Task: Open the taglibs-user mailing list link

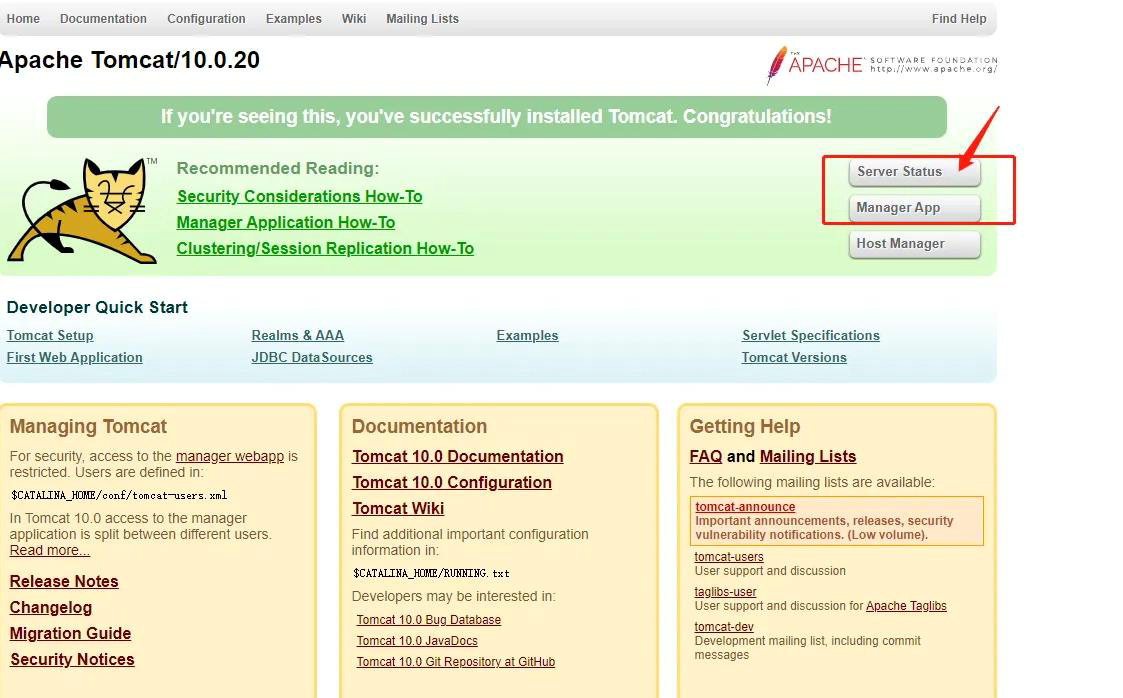Action: point(726,592)
